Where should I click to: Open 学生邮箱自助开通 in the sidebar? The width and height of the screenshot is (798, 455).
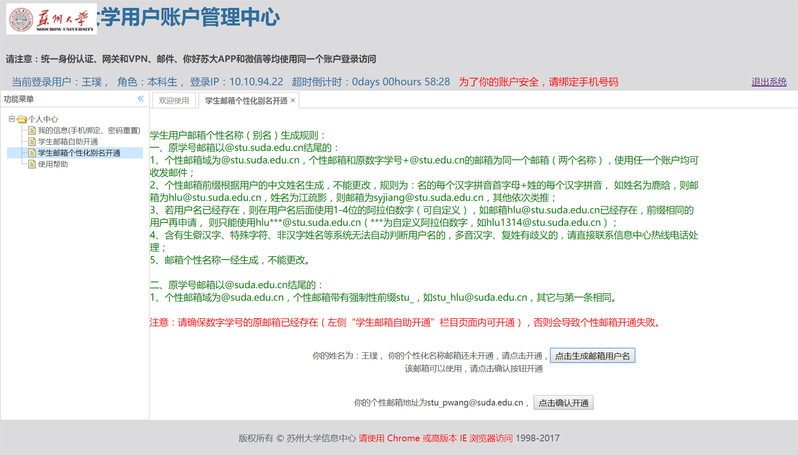(71, 142)
